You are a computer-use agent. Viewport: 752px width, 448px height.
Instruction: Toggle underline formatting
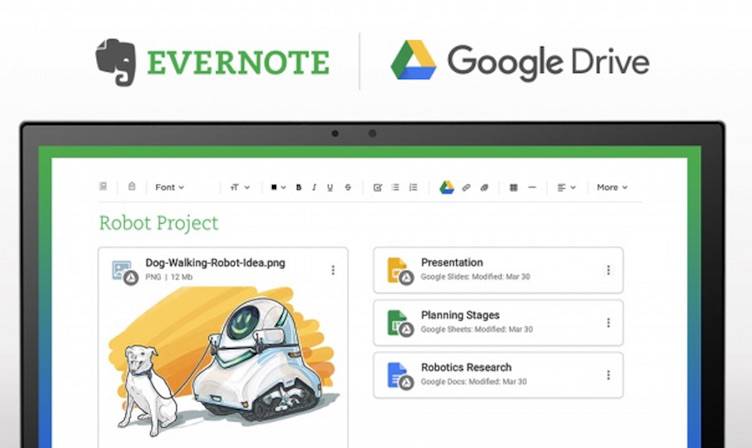point(330,188)
